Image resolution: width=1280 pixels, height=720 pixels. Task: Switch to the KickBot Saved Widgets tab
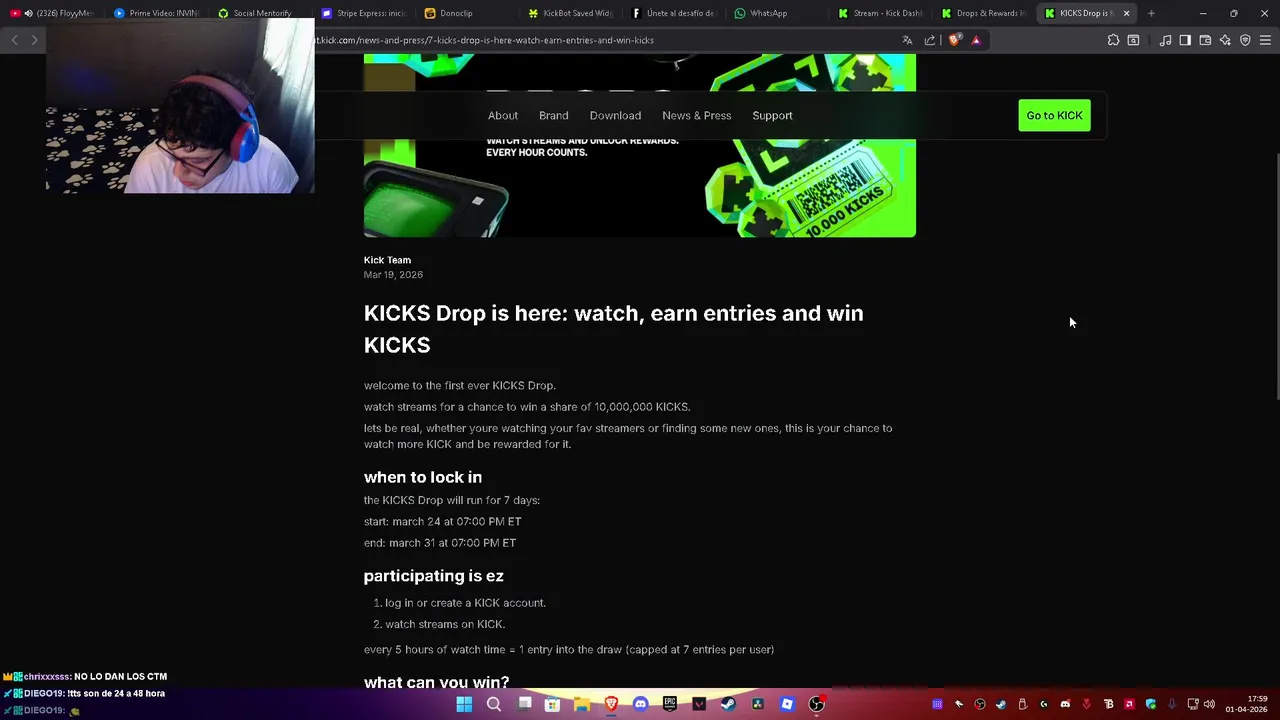[x=570, y=13]
